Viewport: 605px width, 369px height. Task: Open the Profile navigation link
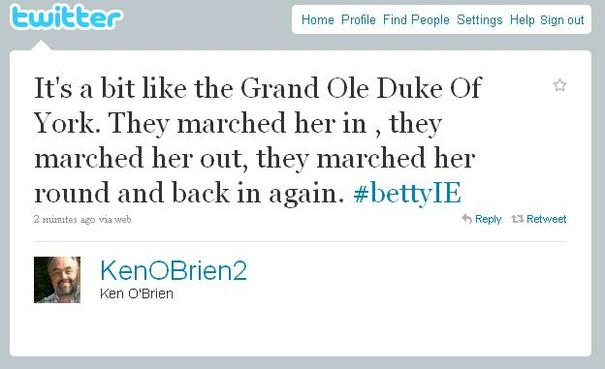(358, 20)
